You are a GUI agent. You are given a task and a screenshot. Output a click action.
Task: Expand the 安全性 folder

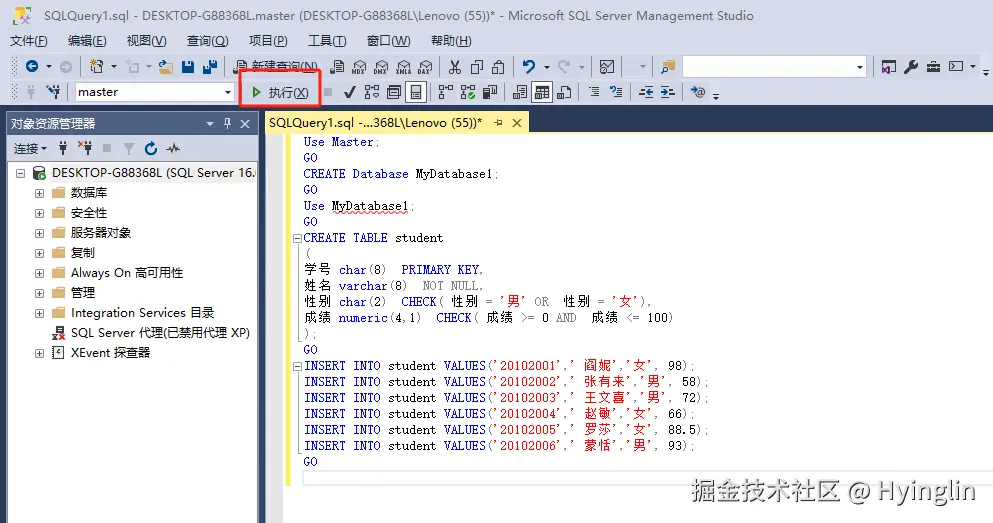point(39,213)
